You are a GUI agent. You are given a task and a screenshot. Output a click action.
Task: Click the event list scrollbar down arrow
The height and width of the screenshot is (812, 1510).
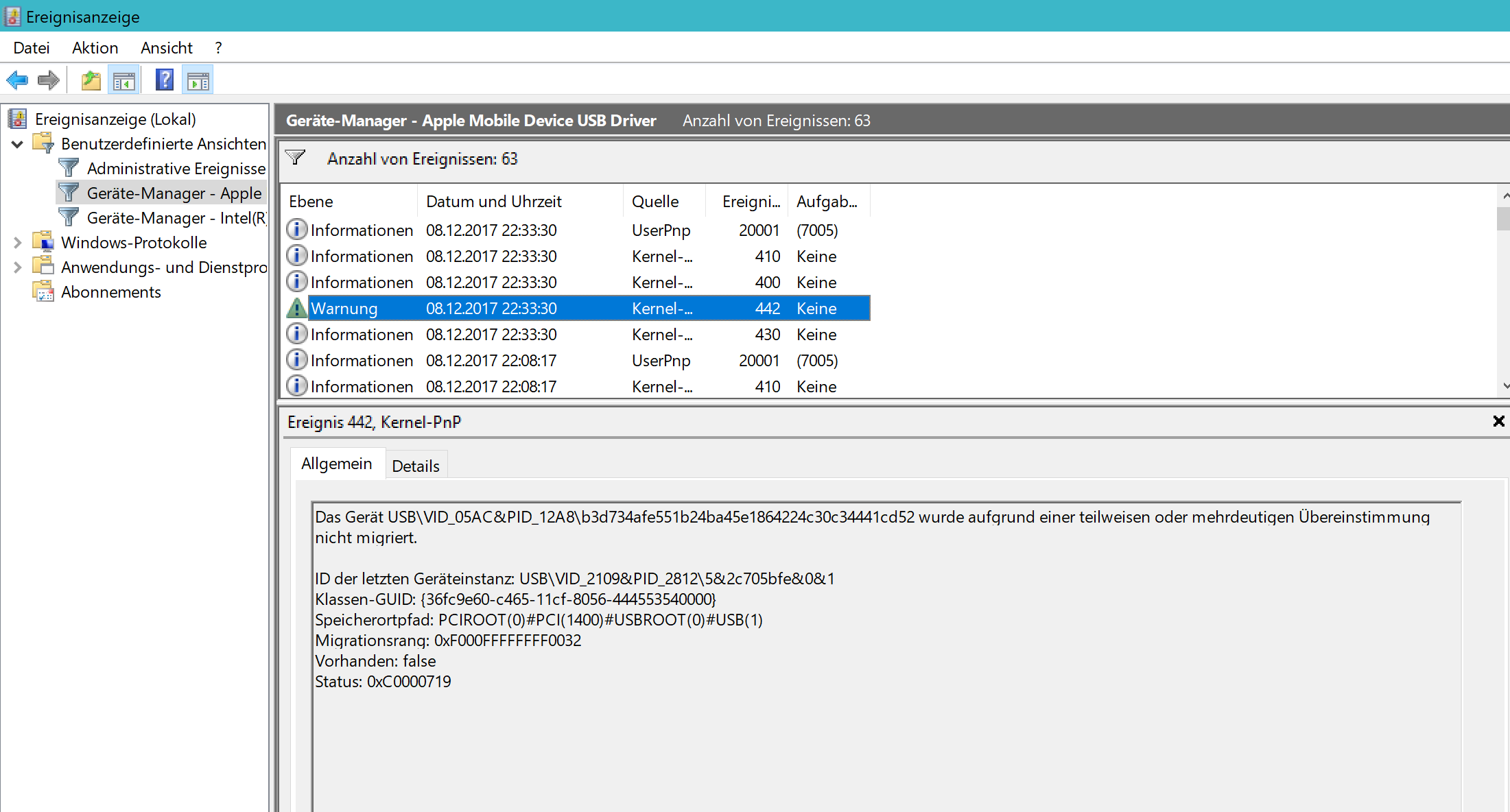1504,386
